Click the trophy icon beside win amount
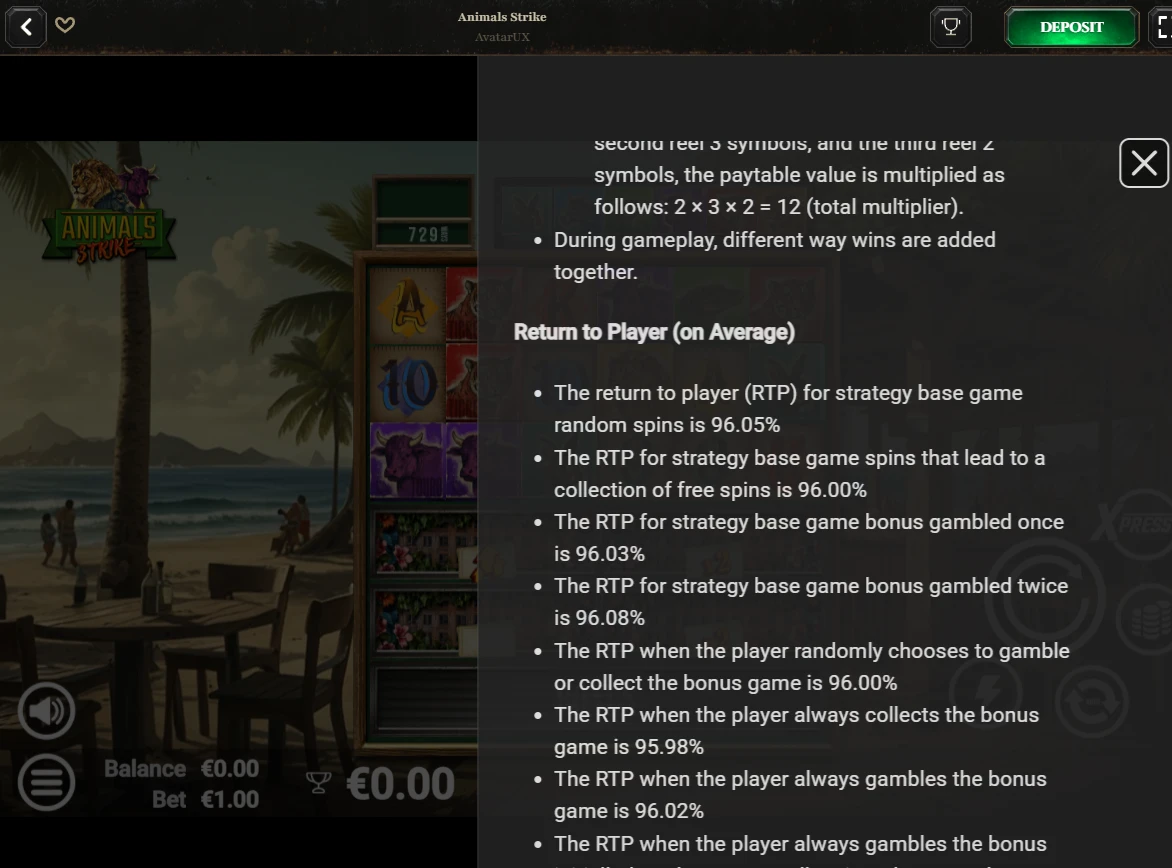Viewport: 1172px width, 868px height. tap(318, 783)
